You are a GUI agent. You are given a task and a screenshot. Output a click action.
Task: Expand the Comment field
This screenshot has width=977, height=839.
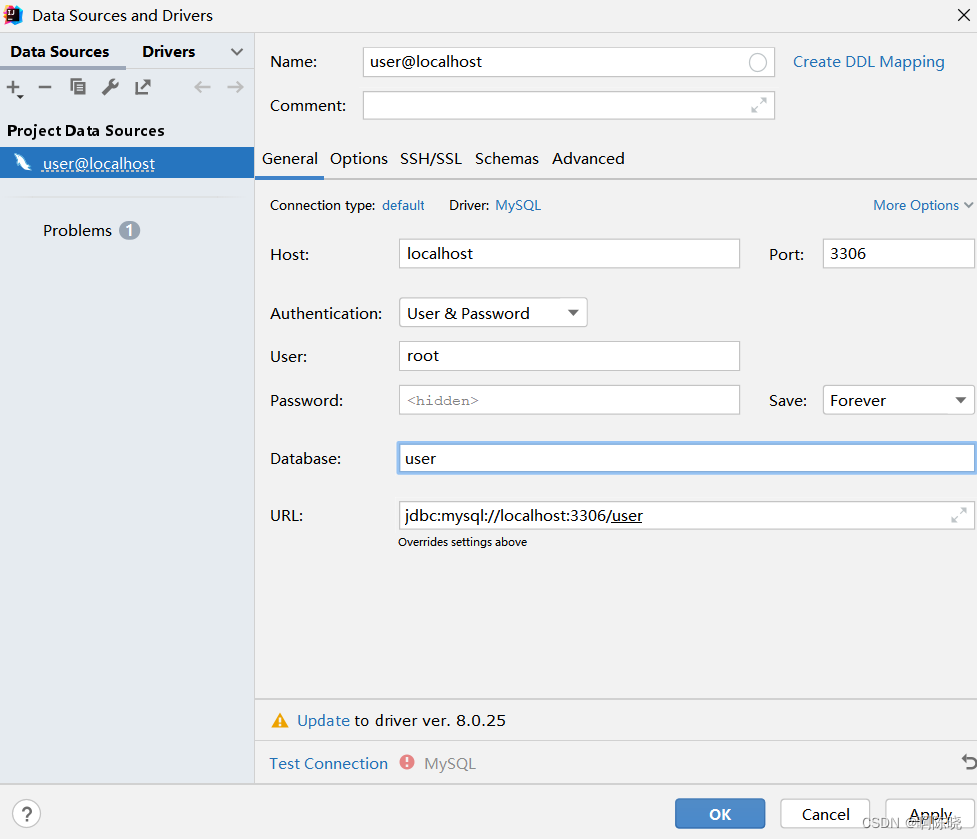click(759, 105)
